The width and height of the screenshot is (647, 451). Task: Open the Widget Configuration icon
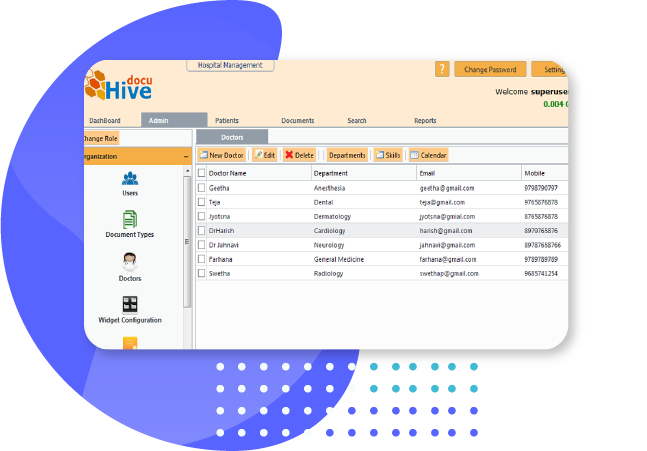pos(130,307)
